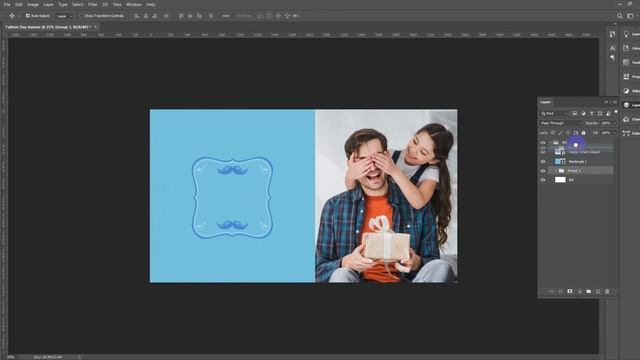The image size is (640, 360).
Task: Open the Paths panel icon
Action: [627, 133]
